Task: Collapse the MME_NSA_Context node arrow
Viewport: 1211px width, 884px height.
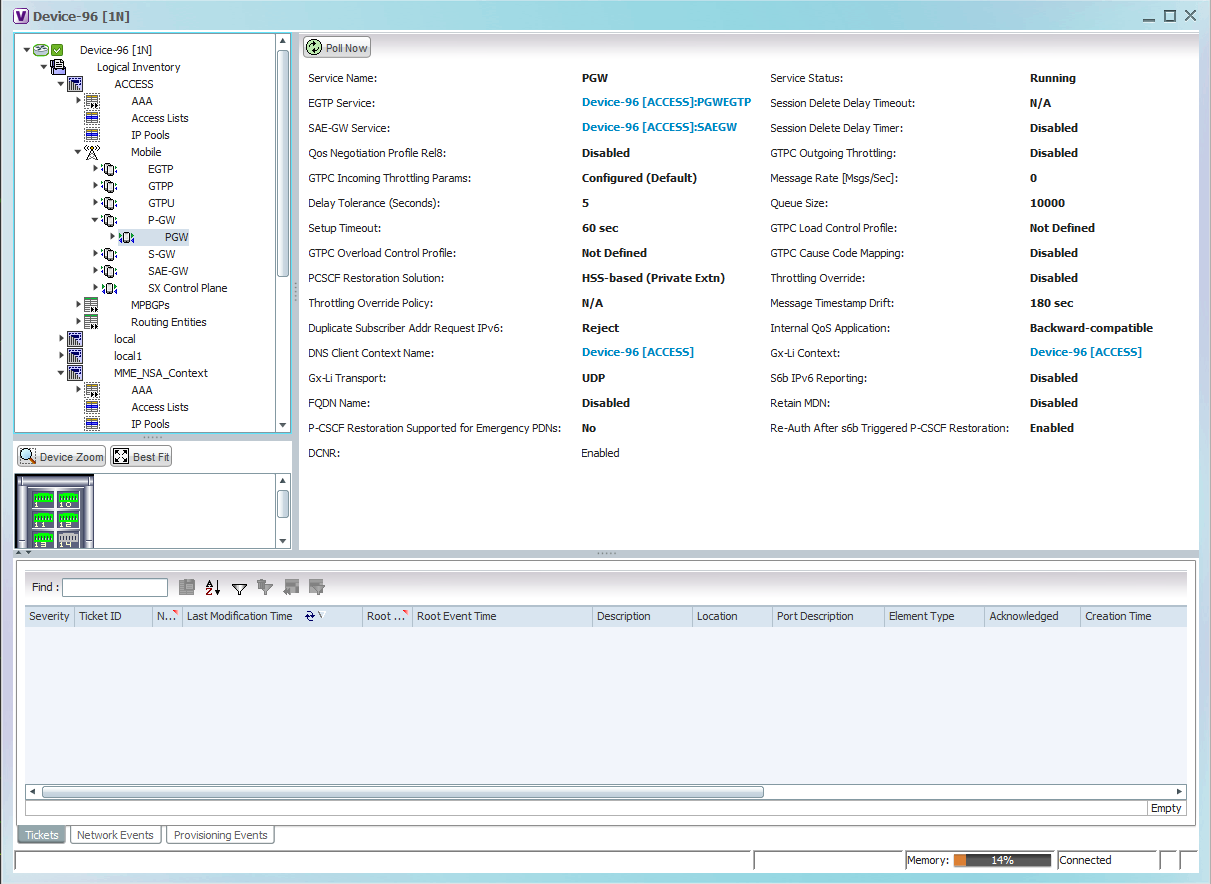Action: click(61, 373)
